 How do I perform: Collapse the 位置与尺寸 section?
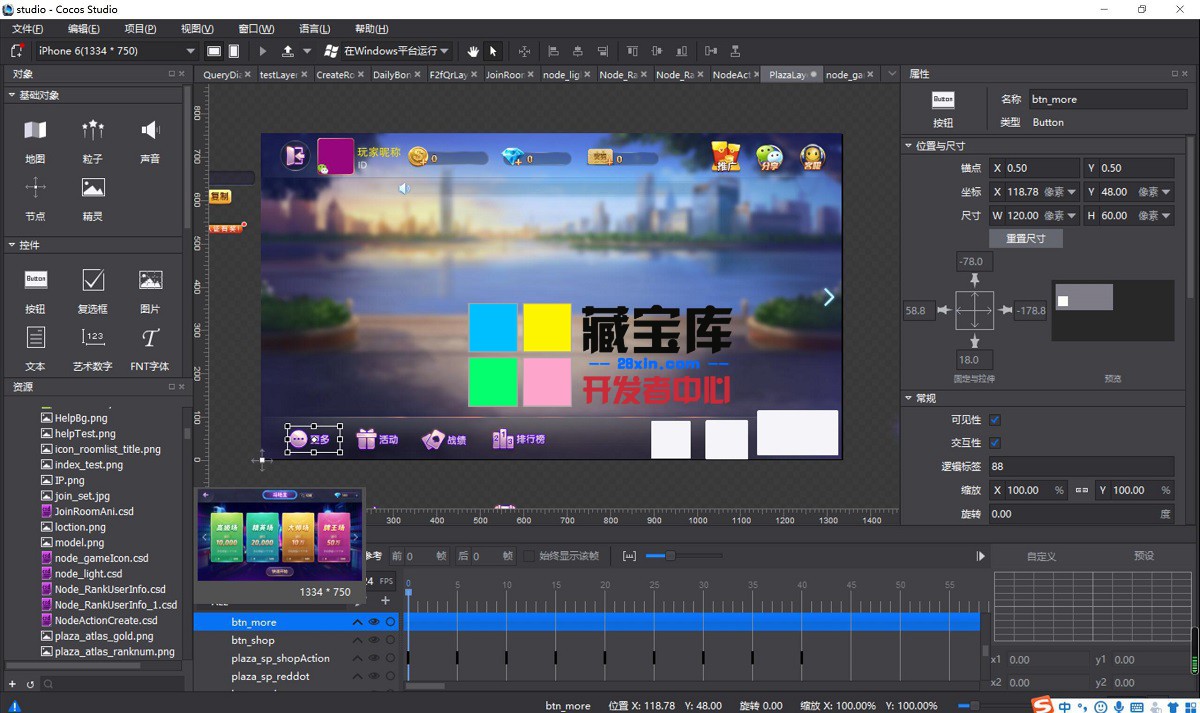906,146
